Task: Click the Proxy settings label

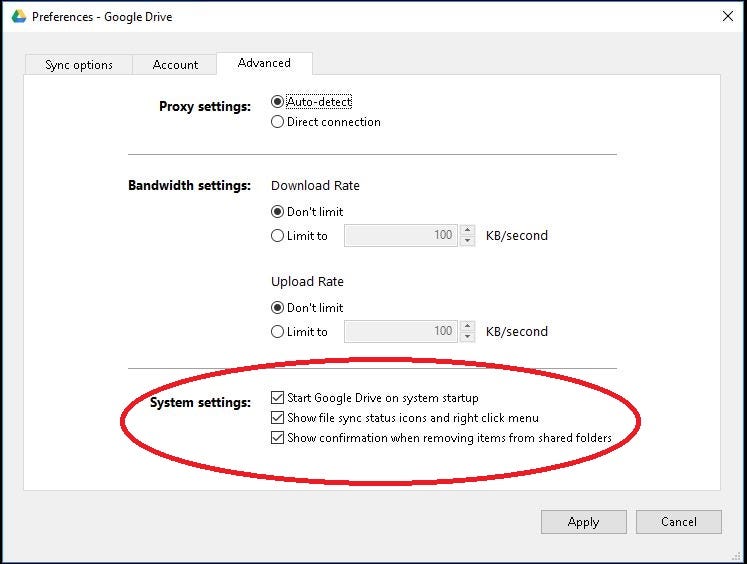Action: click(x=205, y=106)
